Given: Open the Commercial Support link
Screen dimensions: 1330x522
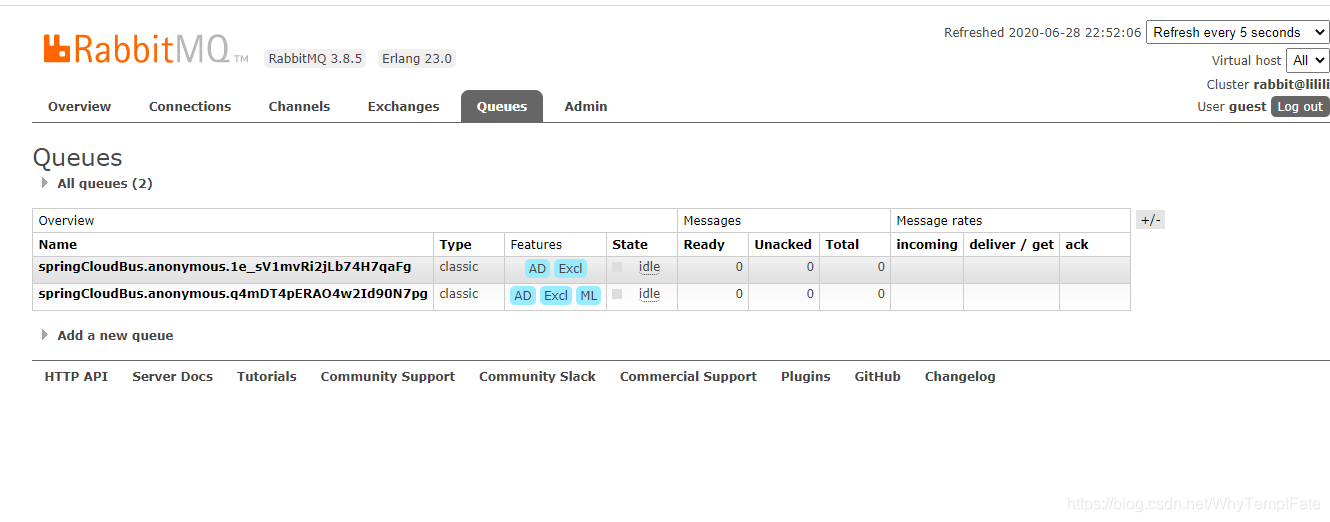Looking at the screenshot, I should (688, 377).
